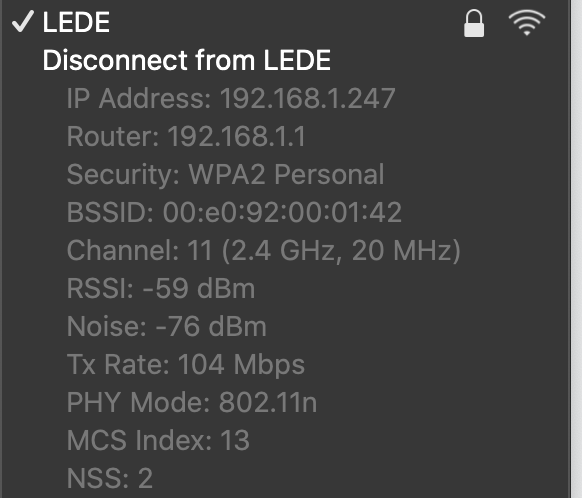Click the 2.4 GHz, 20 MHz text
The height and width of the screenshot is (498, 582).
tap(341, 251)
